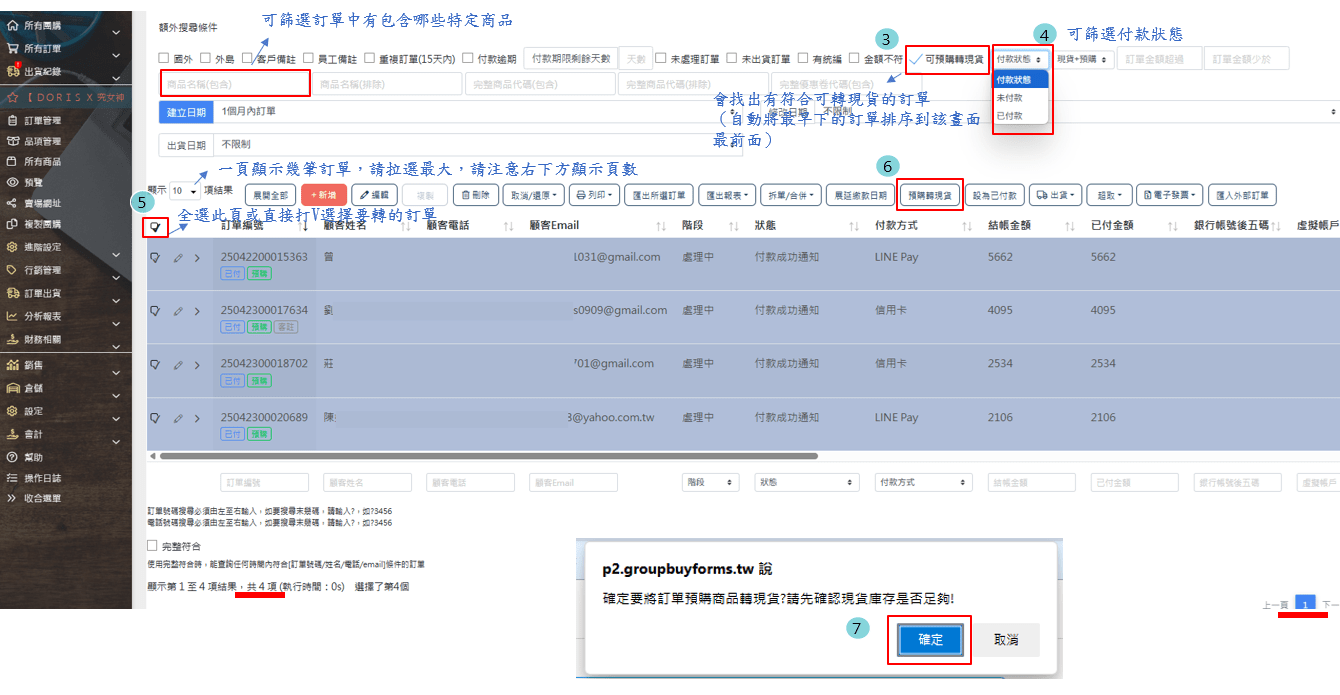
Task: Open 訂單管理 in the sidebar
Action: coord(42,120)
